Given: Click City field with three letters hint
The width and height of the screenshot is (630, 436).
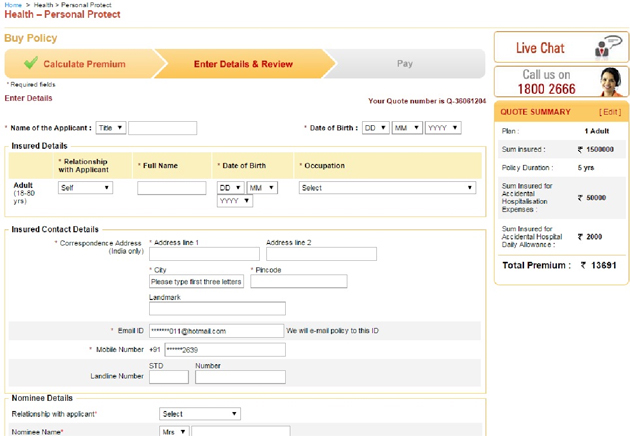Looking at the screenshot, I should pyautogui.click(x=196, y=281).
